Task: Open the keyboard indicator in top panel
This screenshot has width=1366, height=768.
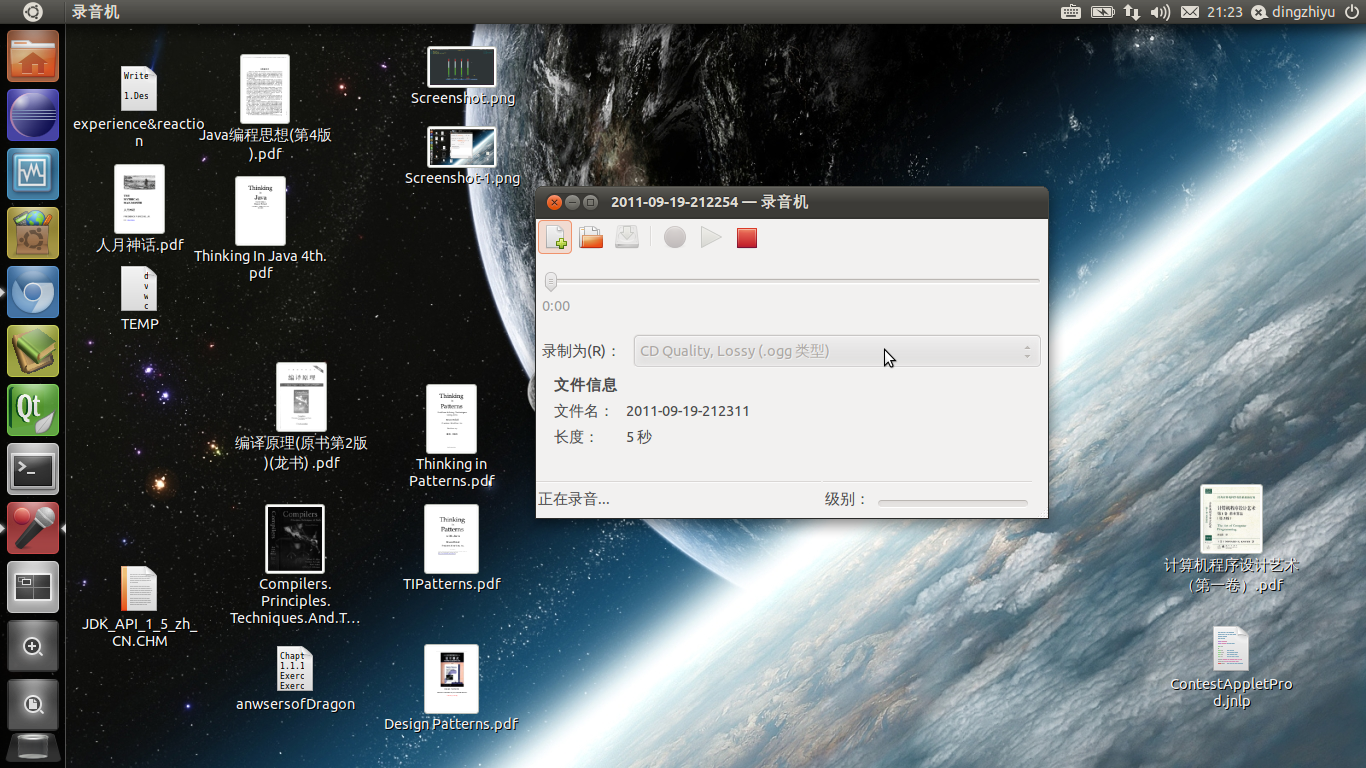Action: 1071,12
